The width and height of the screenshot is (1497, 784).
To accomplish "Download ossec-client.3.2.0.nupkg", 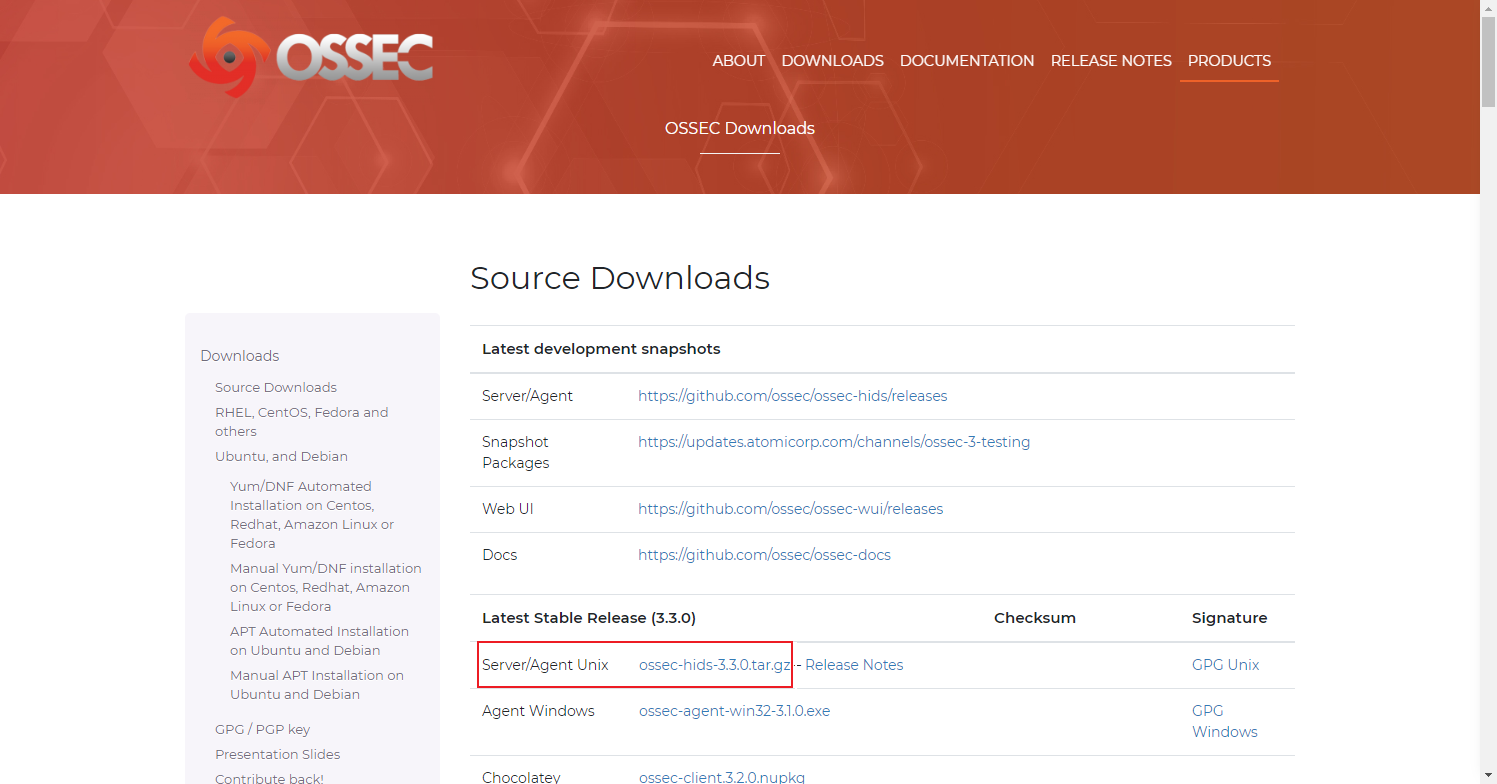I will click(x=722, y=777).
